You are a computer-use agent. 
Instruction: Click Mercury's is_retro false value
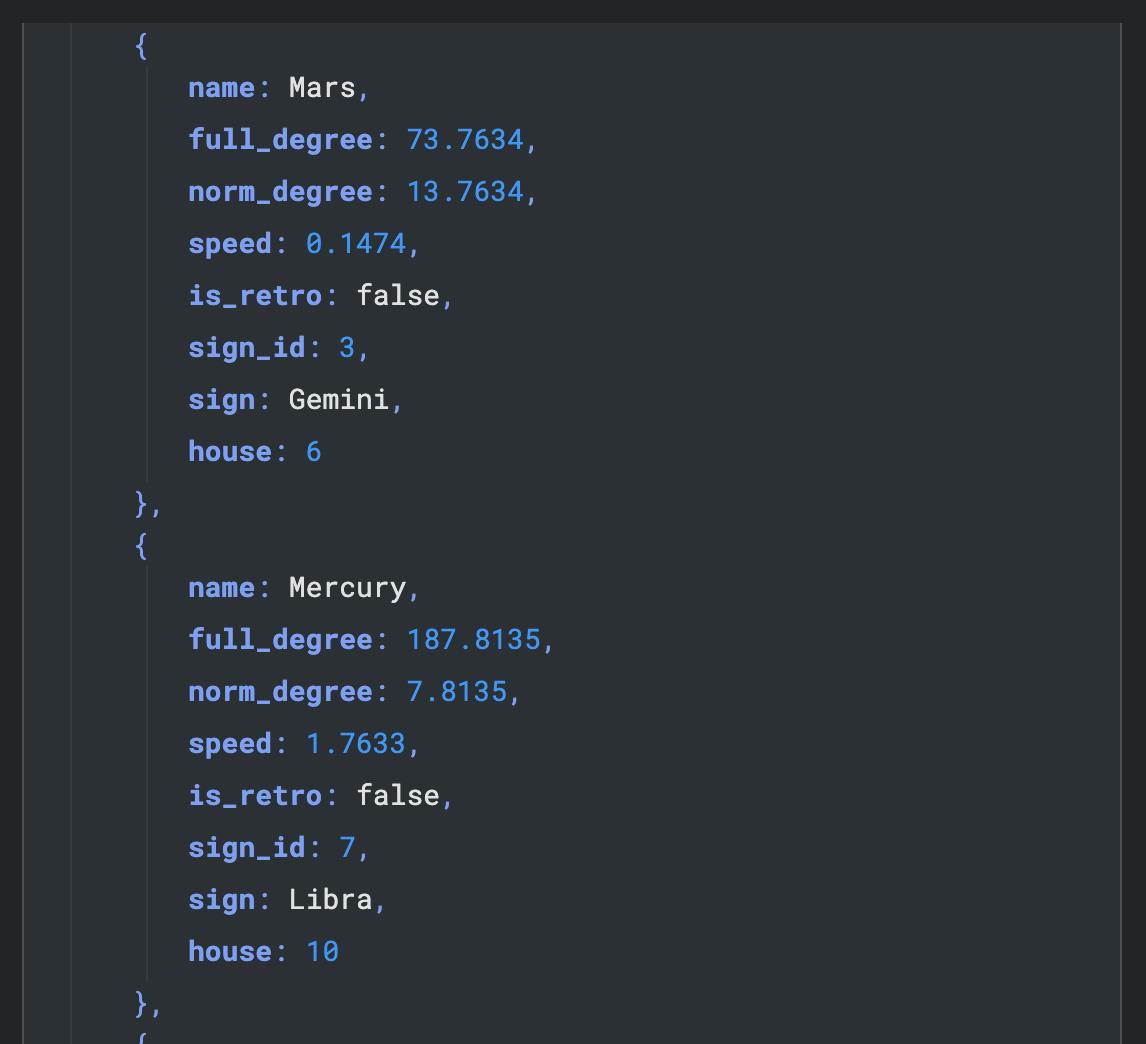[x=397, y=796]
